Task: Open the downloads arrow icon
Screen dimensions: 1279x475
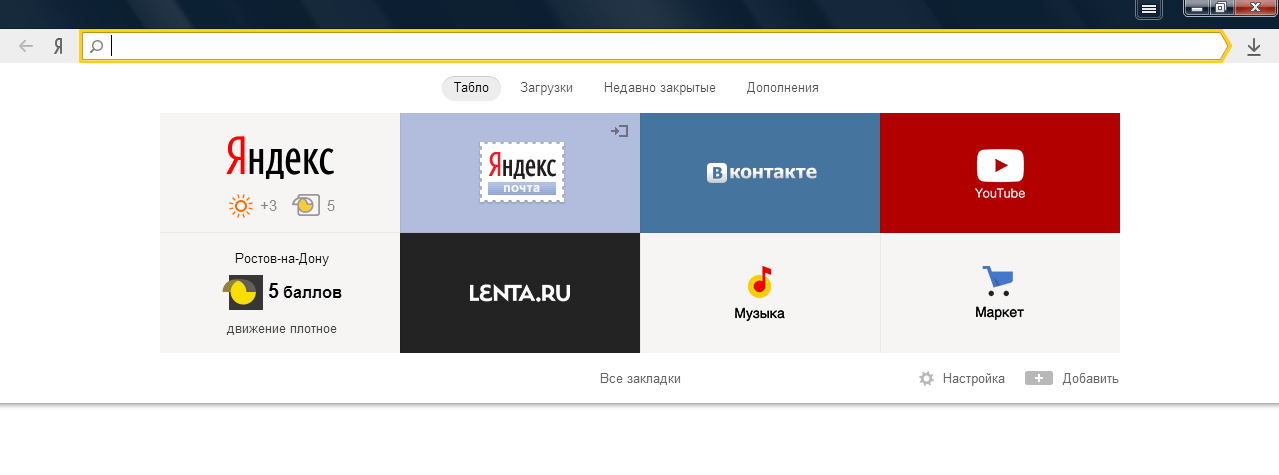Action: [x=1254, y=46]
